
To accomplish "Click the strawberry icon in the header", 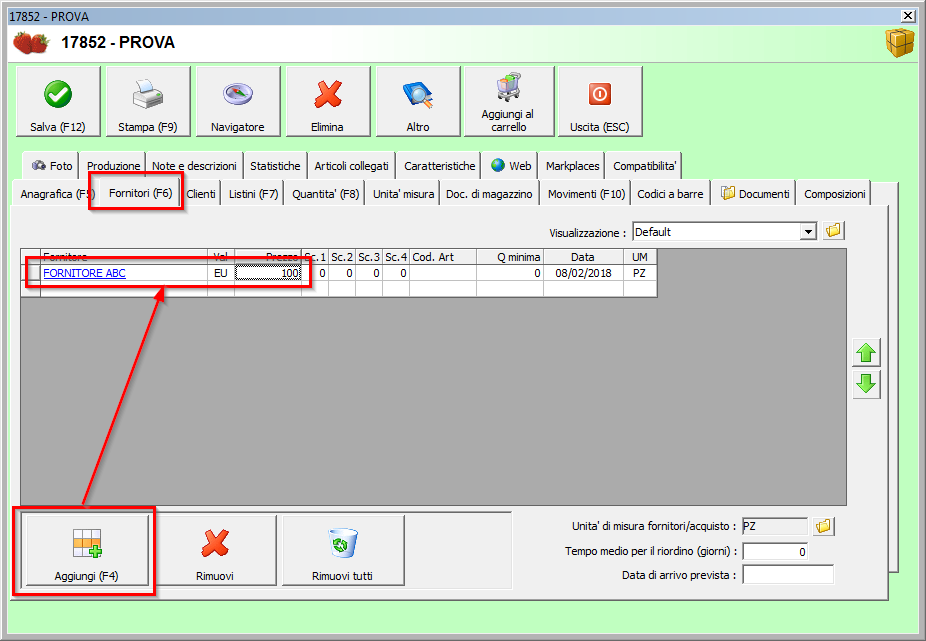I will click(x=31, y=43).
